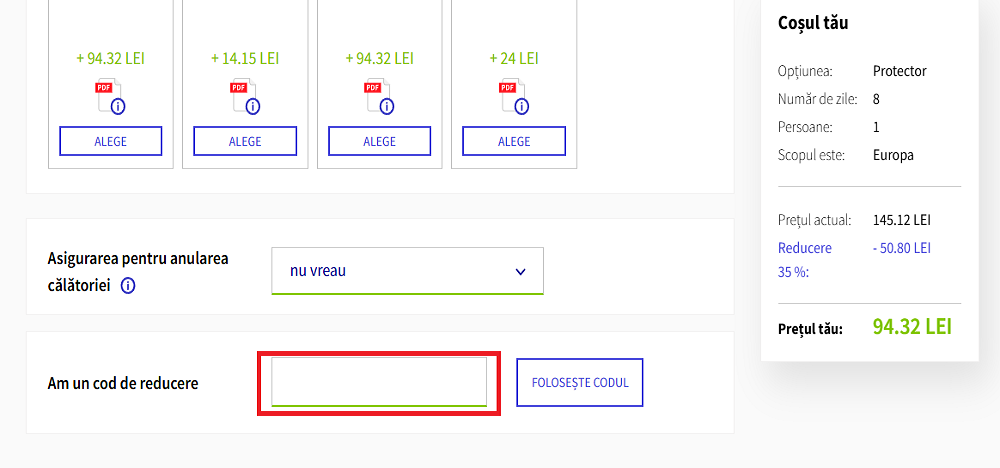Click the +14.15 LEI price text

245,58
